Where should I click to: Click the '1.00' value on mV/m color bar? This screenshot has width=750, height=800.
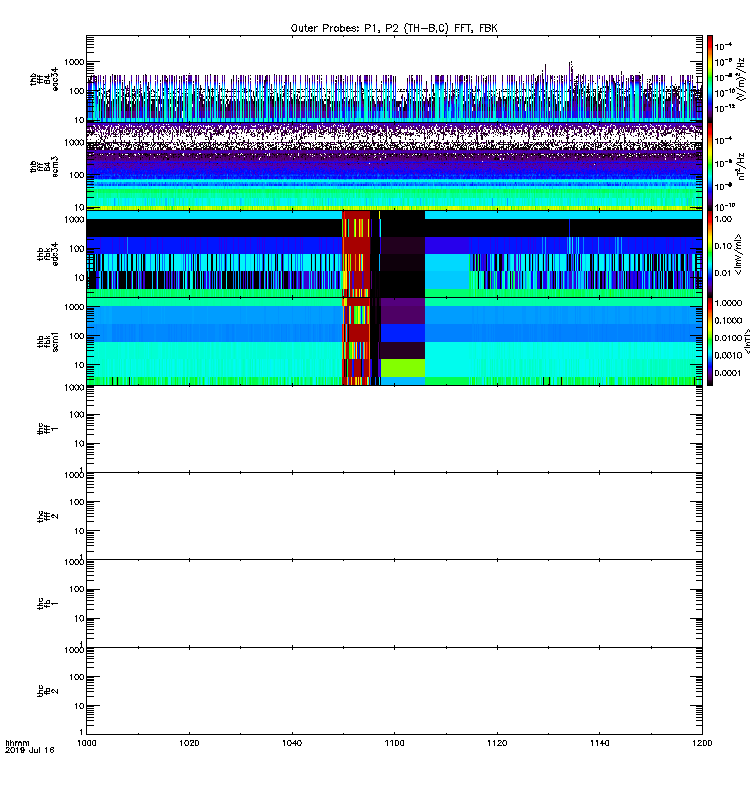point(723,219)
